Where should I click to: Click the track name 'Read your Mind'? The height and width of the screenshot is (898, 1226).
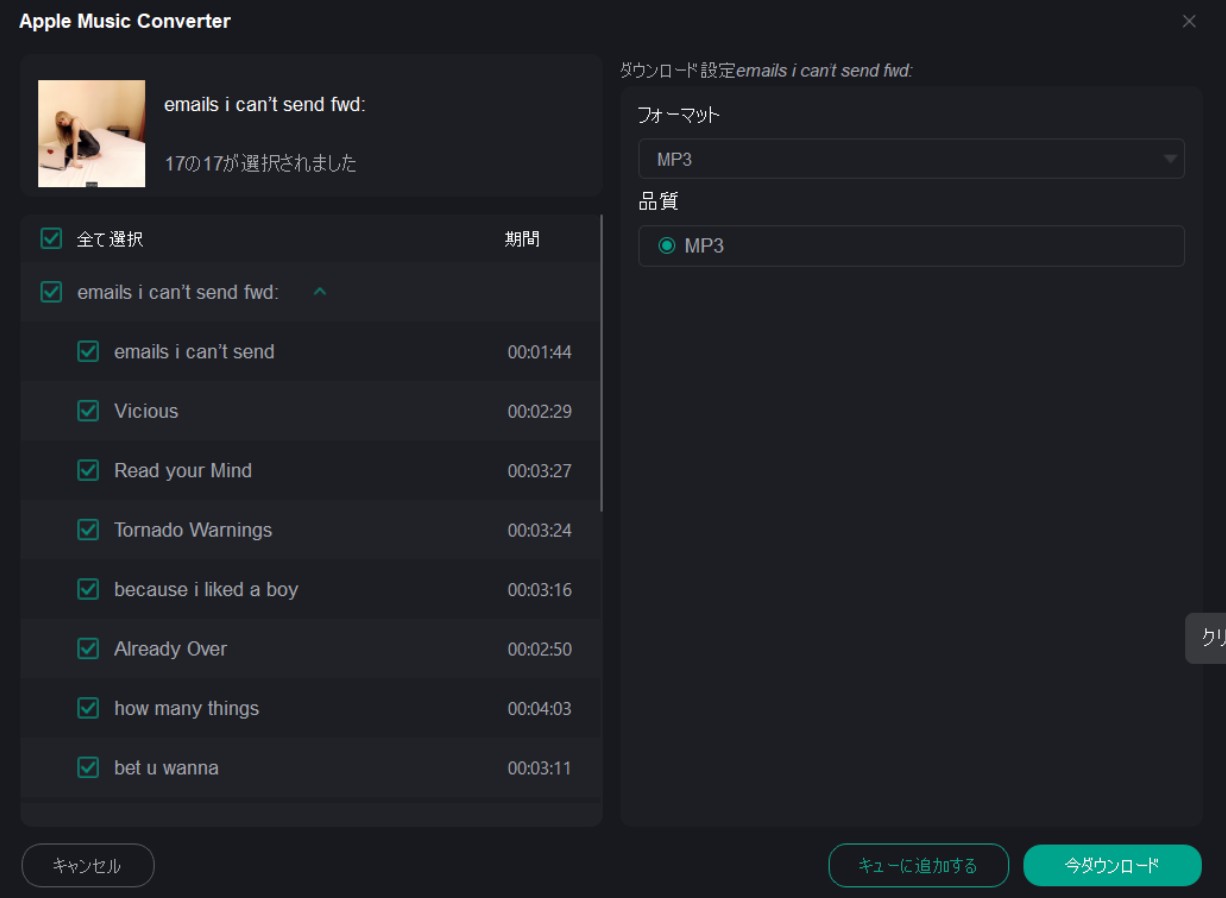(x=183, y=470)
